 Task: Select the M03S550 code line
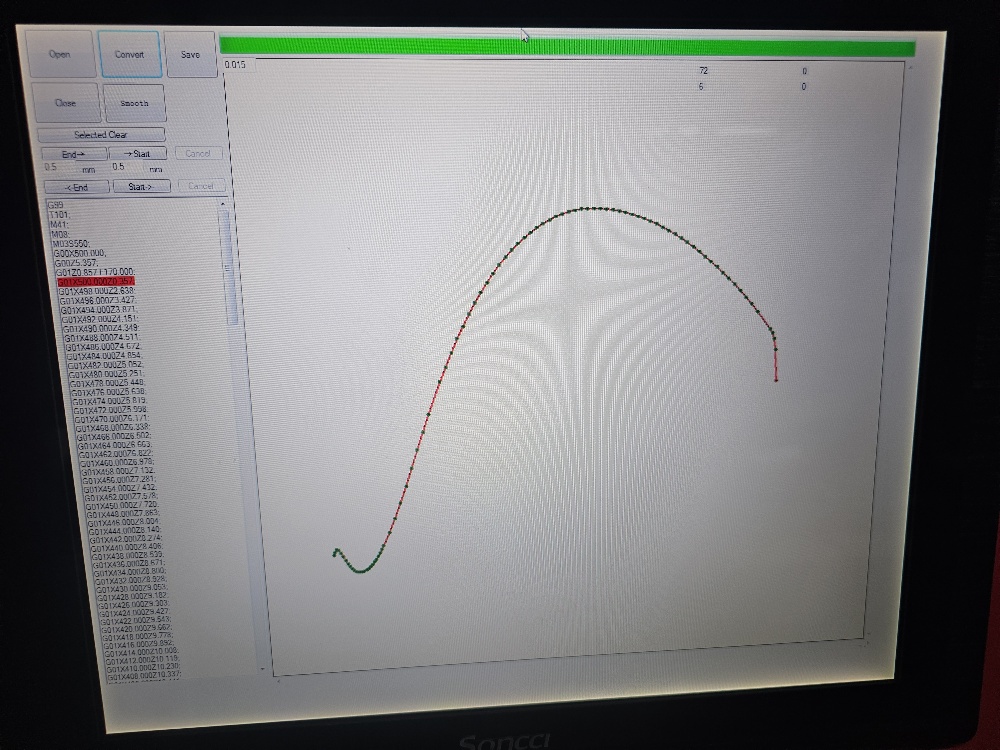pos(71,244)
